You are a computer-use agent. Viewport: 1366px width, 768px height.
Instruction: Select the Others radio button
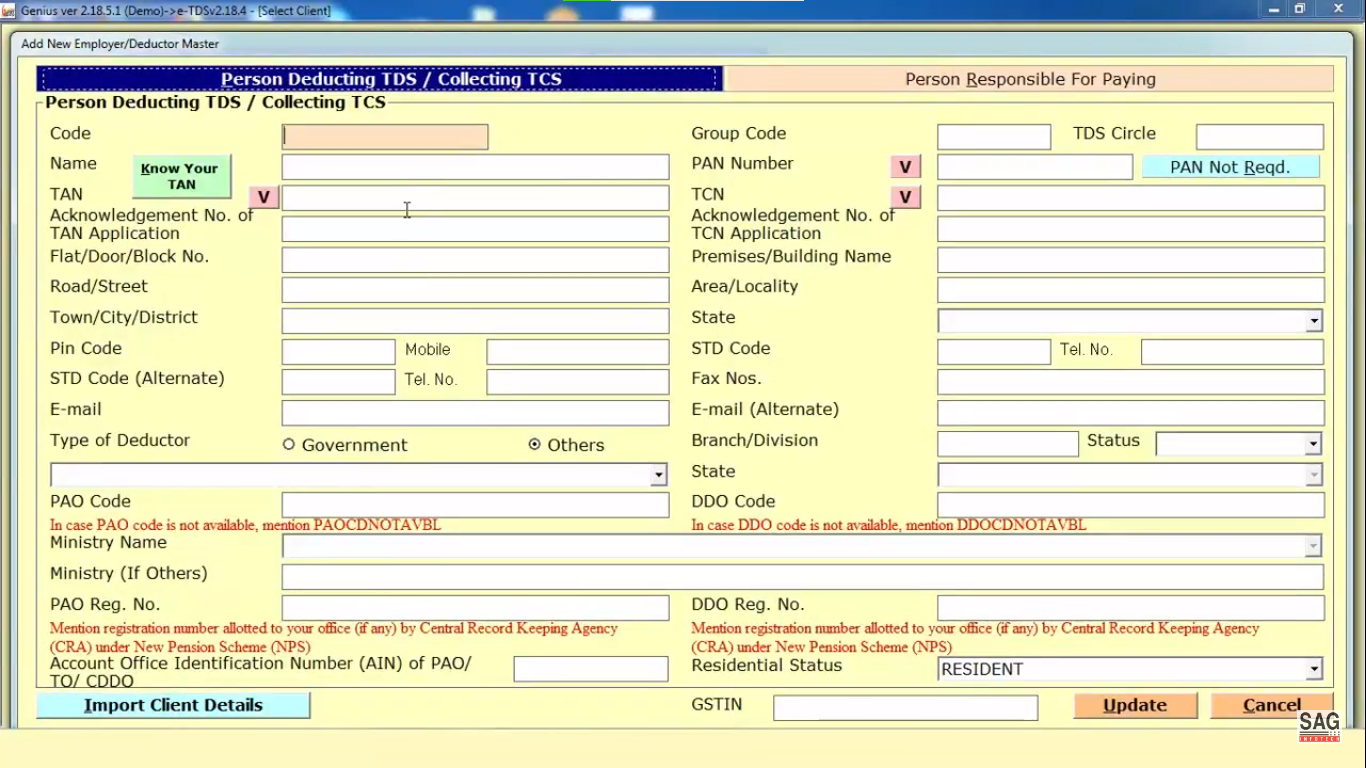point(535,445)
